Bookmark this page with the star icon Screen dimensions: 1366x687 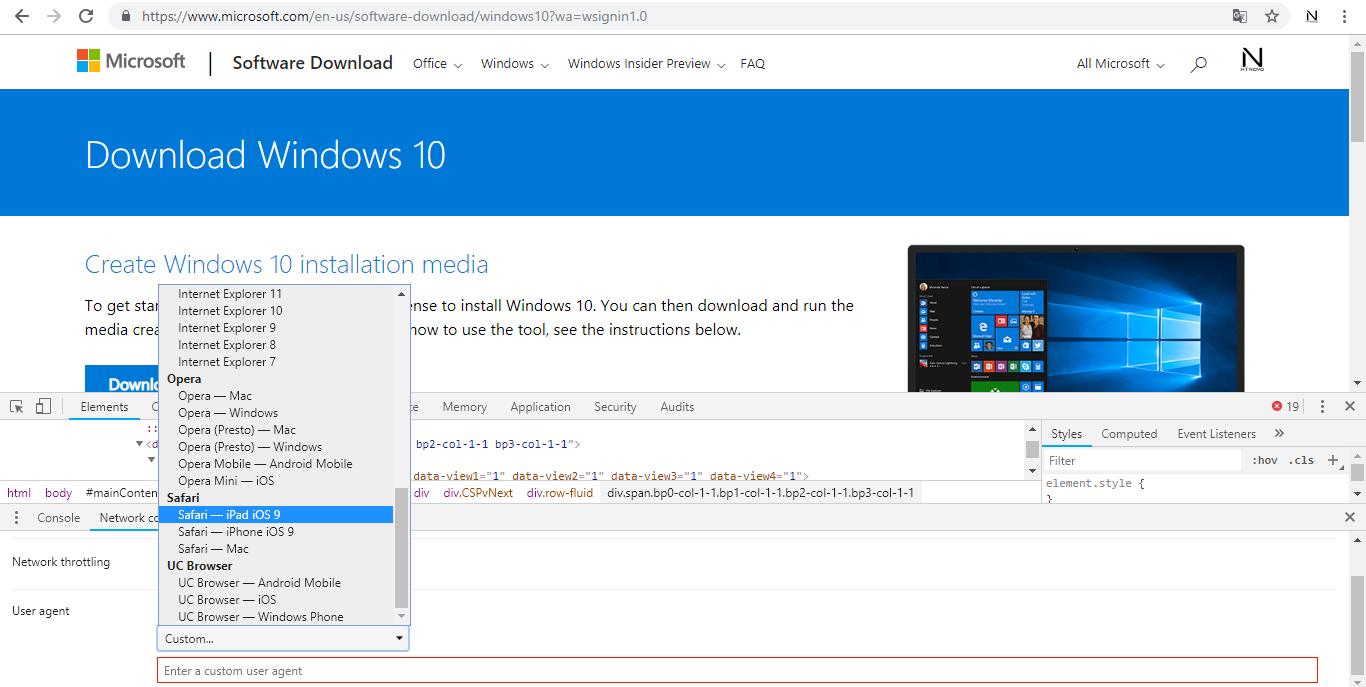pos(1272,16)
